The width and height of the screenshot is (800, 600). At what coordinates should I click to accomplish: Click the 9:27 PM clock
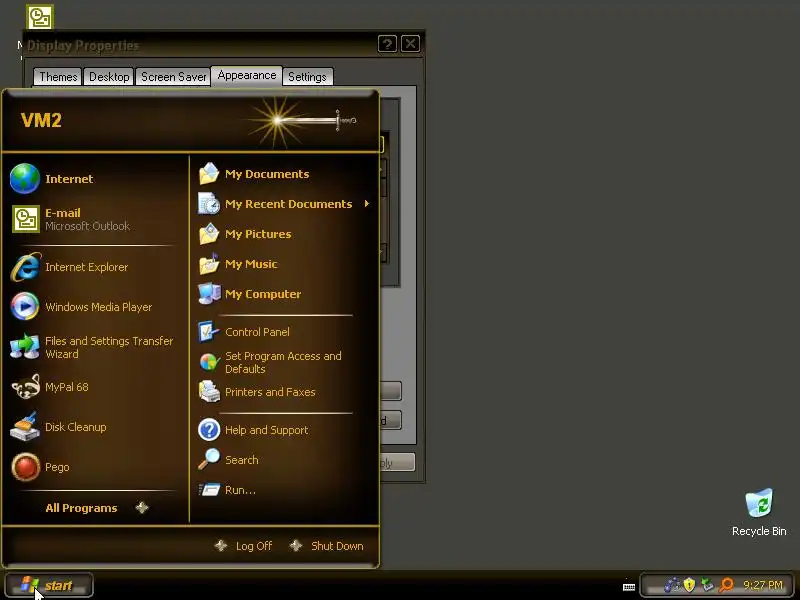pos(763,585)
